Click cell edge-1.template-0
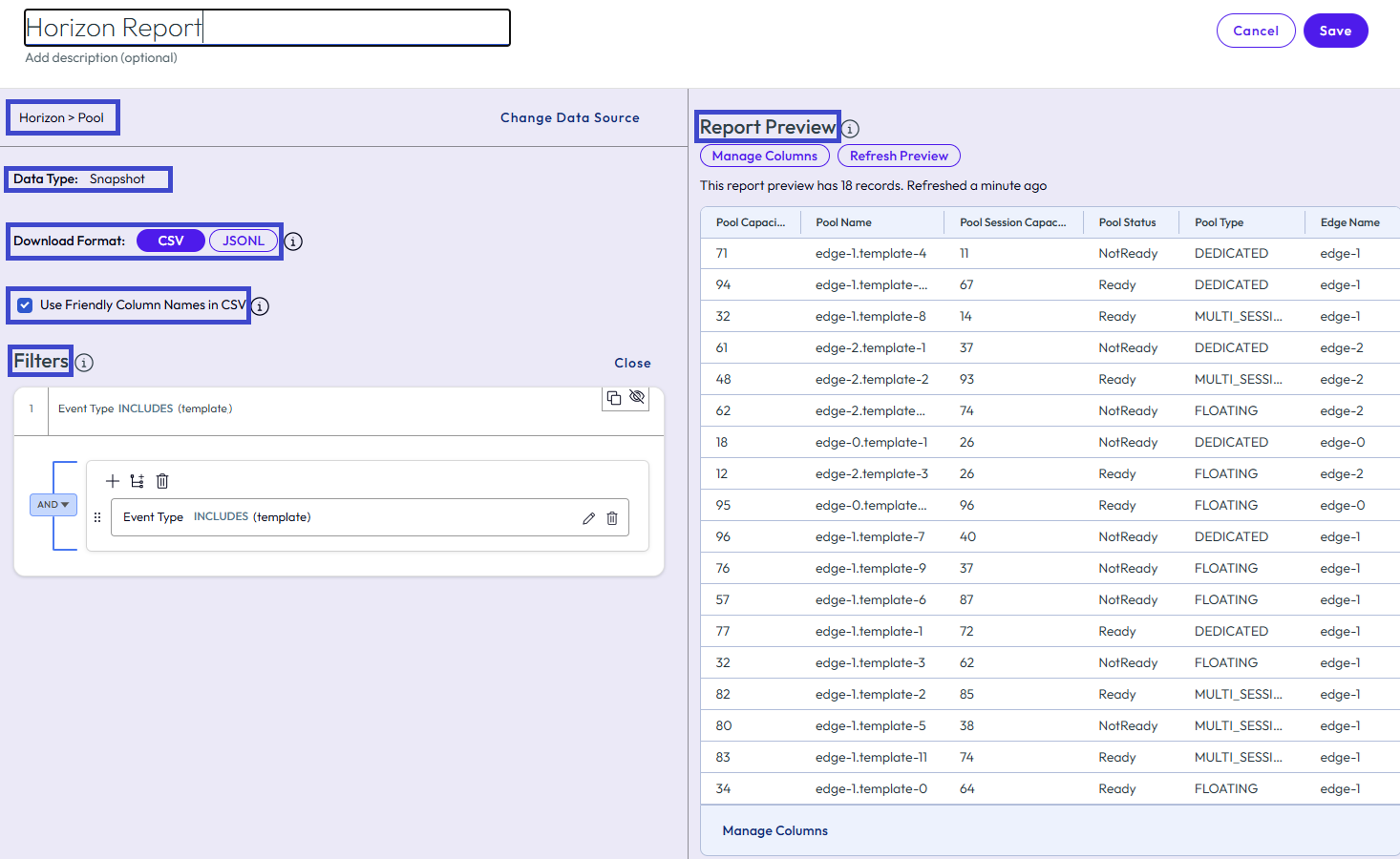The height and width of the screenshot is (859, 1400). pos(871,788)
